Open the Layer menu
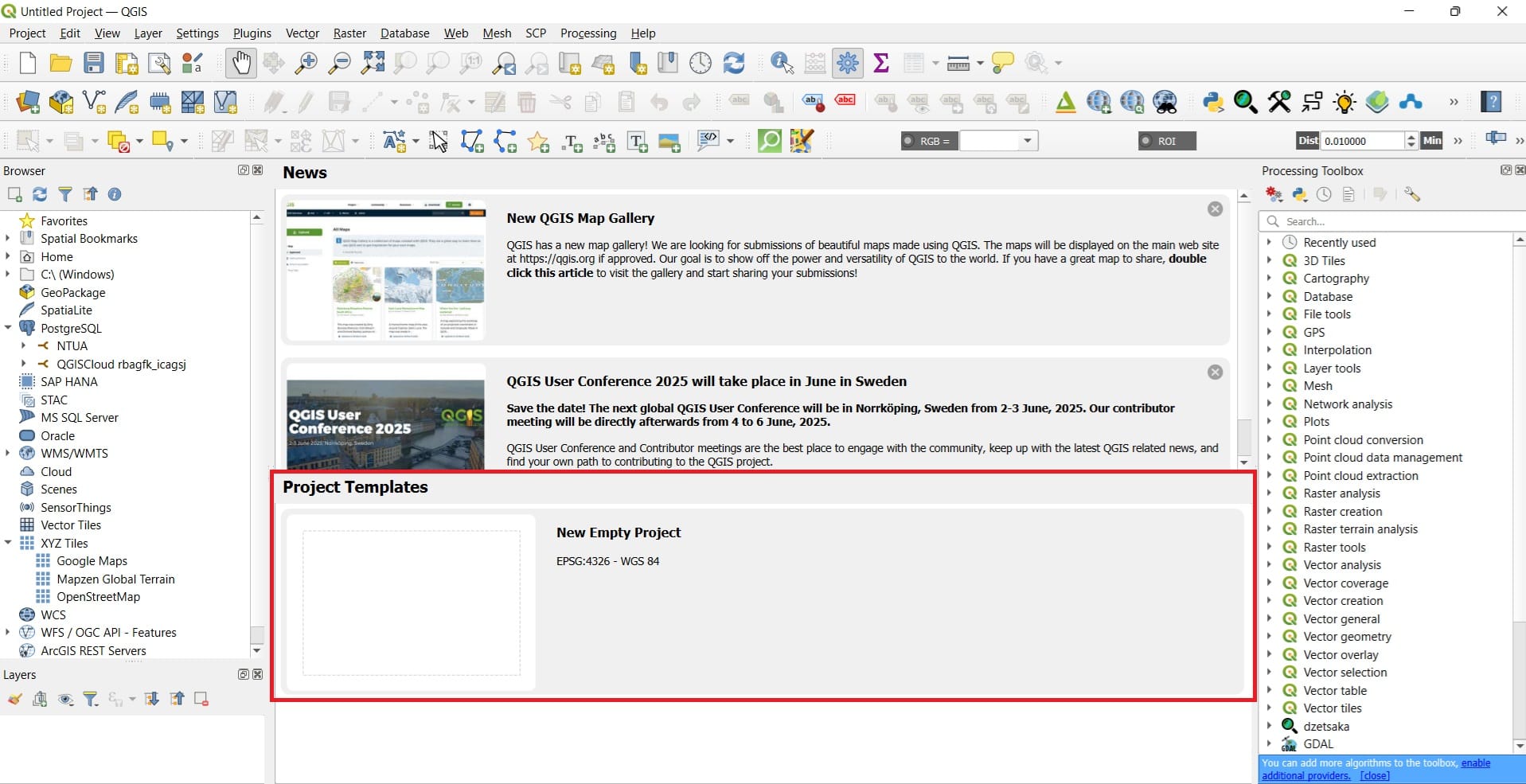 pos(148,33)
